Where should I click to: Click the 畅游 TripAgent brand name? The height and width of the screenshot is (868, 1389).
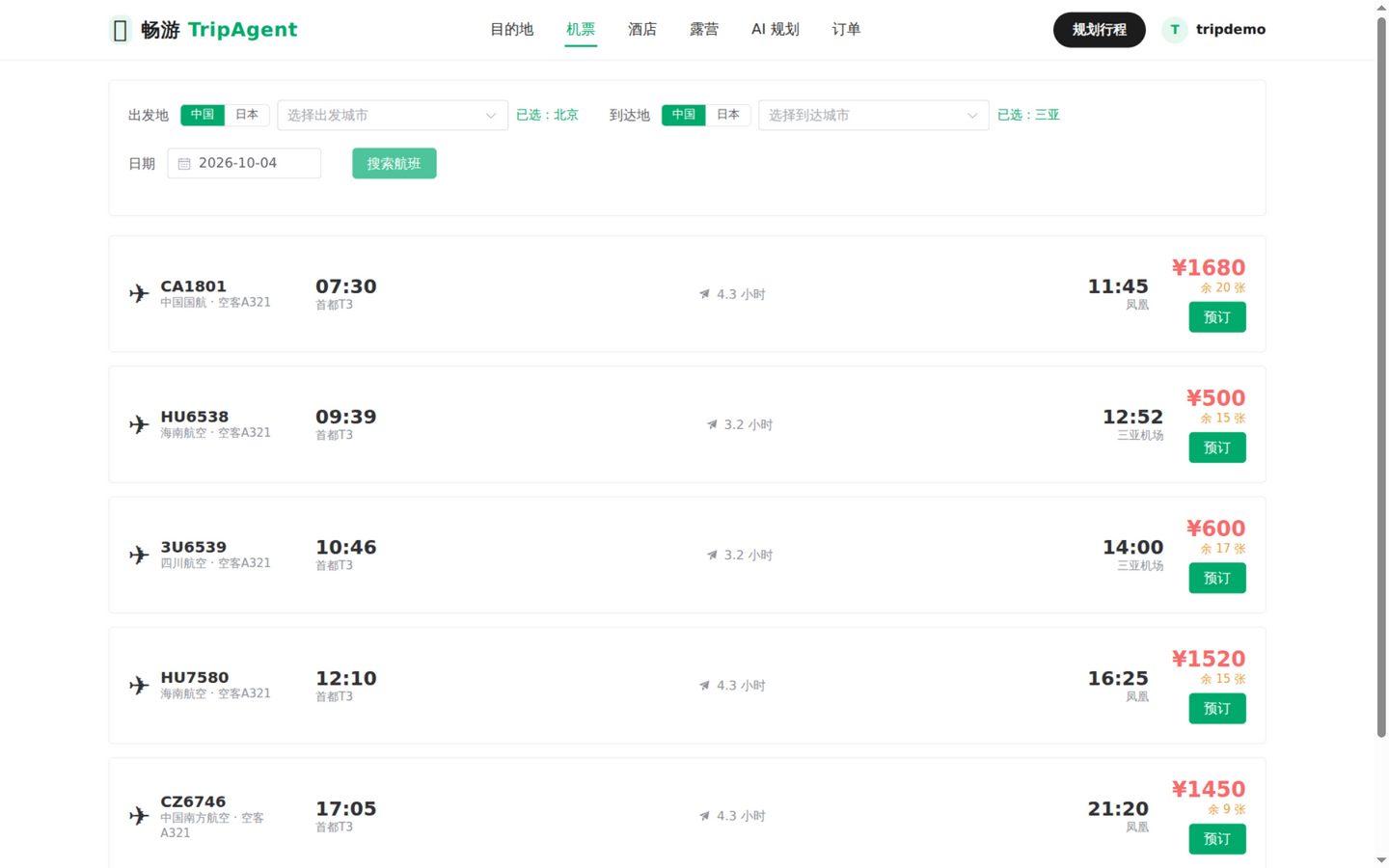click(x=219, y=30)
